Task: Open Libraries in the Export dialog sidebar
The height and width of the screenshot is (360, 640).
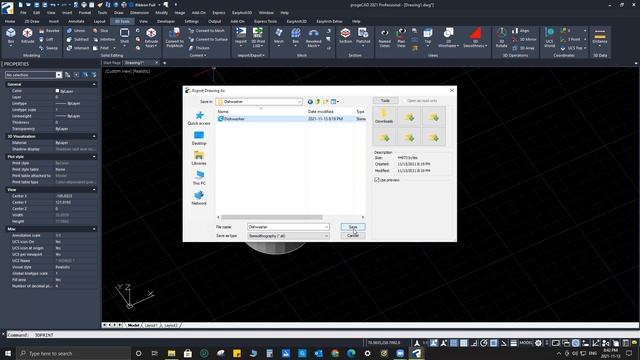Action: tap(199, 158)
